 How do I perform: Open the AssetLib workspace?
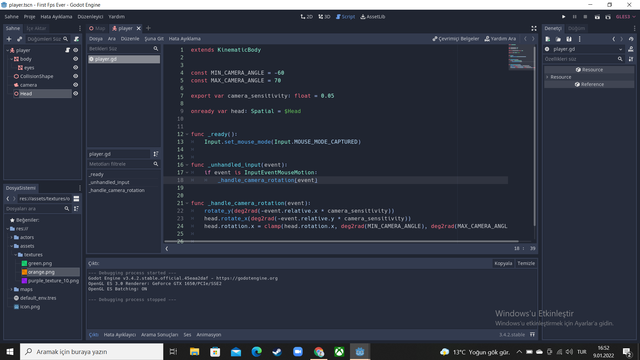click(373, 17)
